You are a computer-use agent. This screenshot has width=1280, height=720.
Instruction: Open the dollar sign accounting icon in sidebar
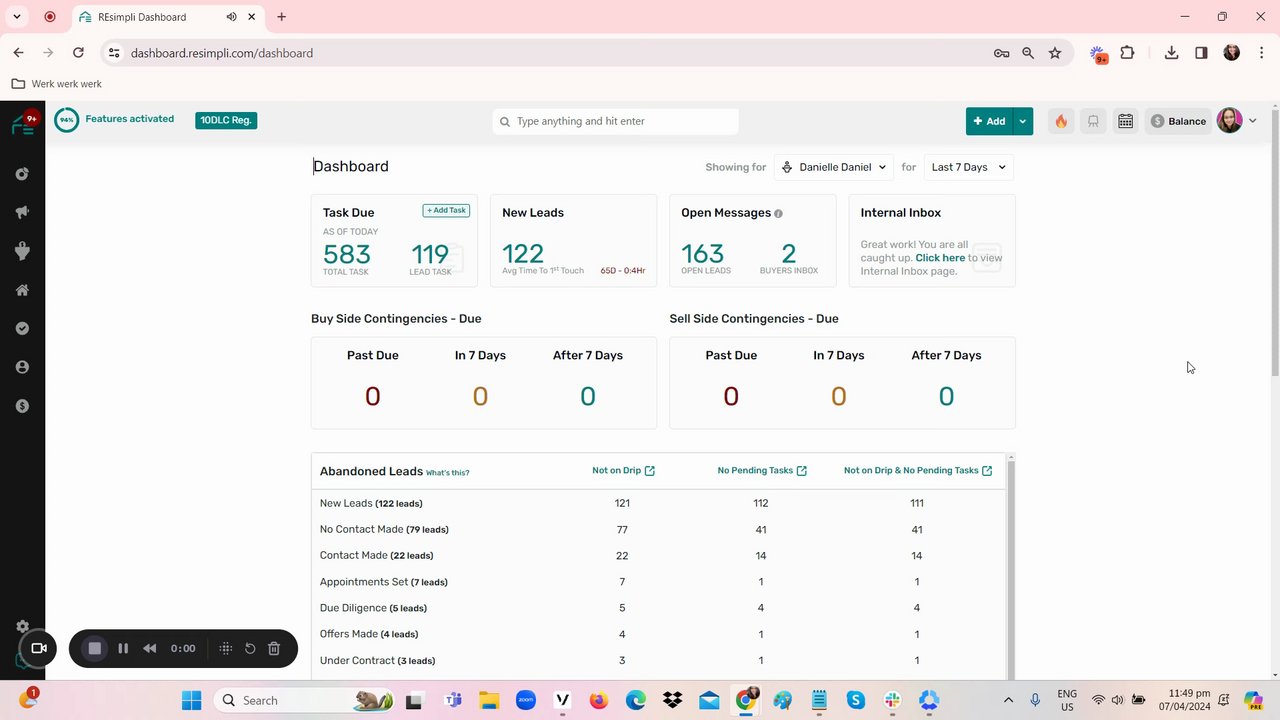tap(22, 406)
